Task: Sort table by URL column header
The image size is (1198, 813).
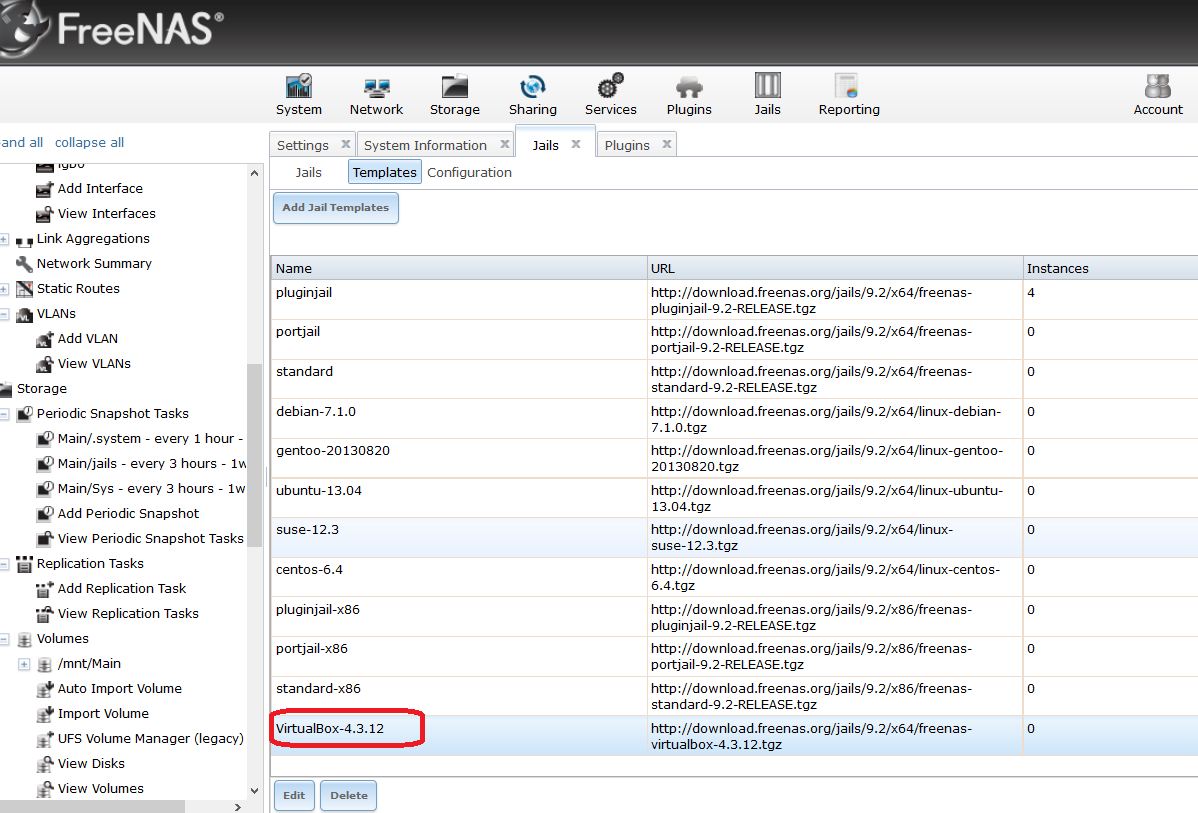Action: point(835,268)
